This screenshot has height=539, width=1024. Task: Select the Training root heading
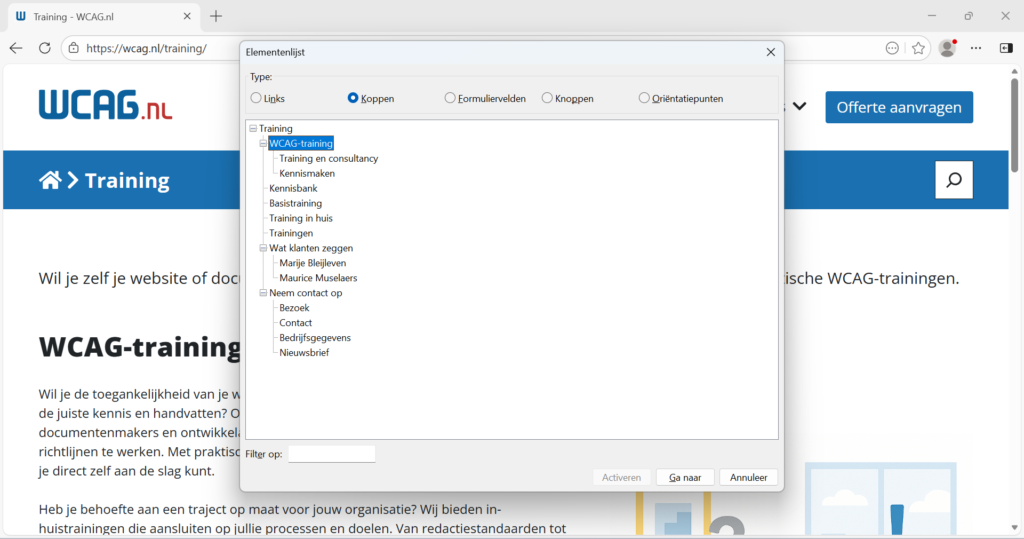[276, 129]
